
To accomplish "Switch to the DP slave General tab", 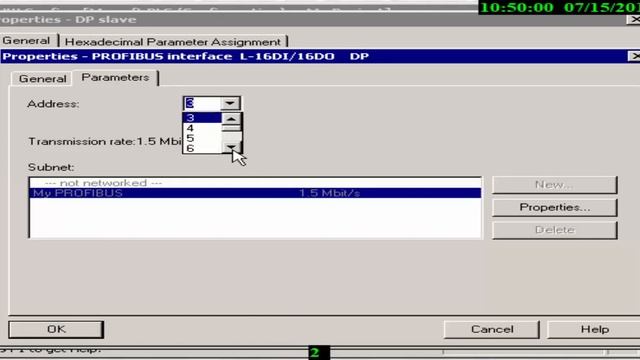I will pyautogui.click(x=26, y=41).
